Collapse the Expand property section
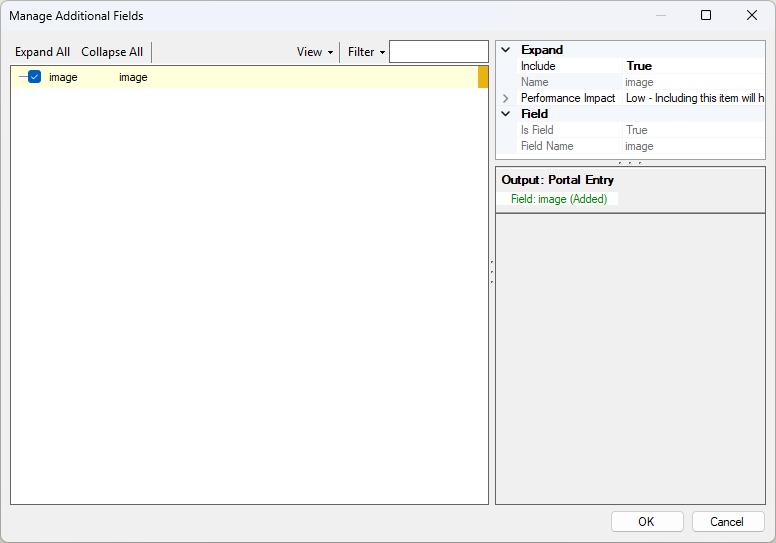Viewport: 776px width, 543px height. pyautogui.click(x=506, y=49)
